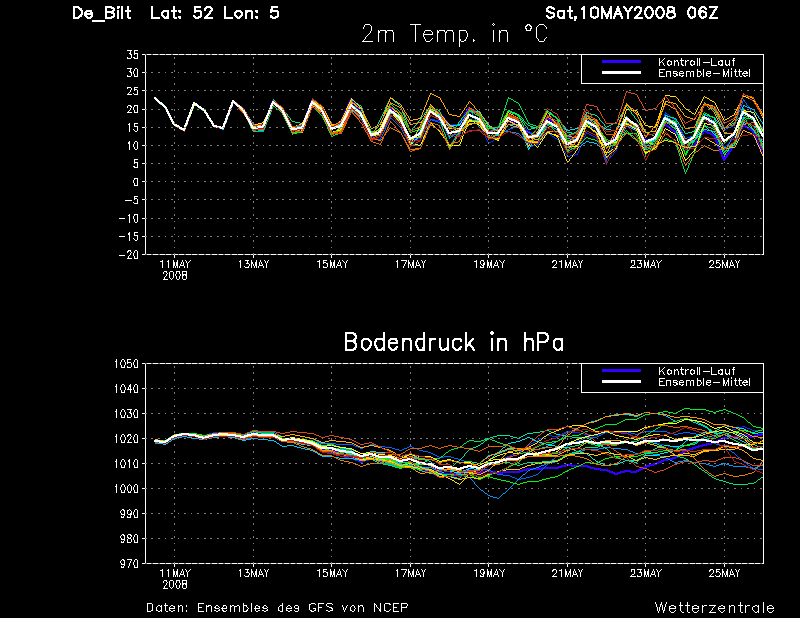Click the 'Sat,10MAY2008 06Z' date header
The image size is (800, 618).
pos(632,13)
